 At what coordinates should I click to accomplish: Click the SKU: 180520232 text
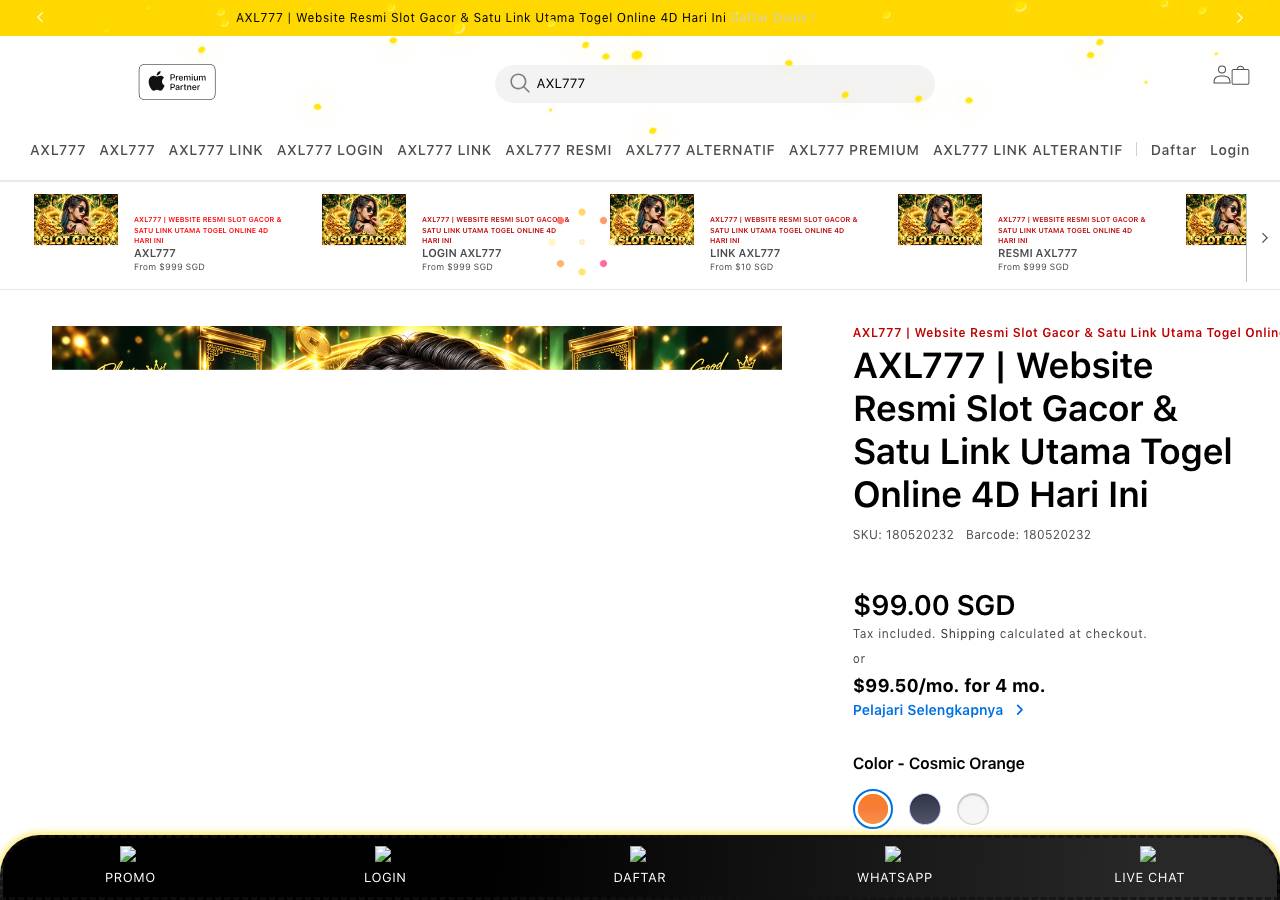(903, 535)
